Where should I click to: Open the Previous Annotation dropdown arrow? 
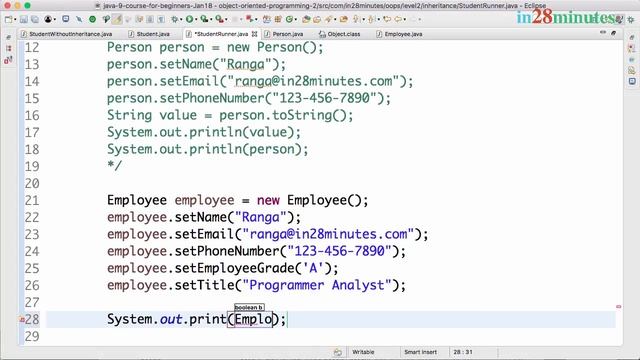click(x=378, y=19)
